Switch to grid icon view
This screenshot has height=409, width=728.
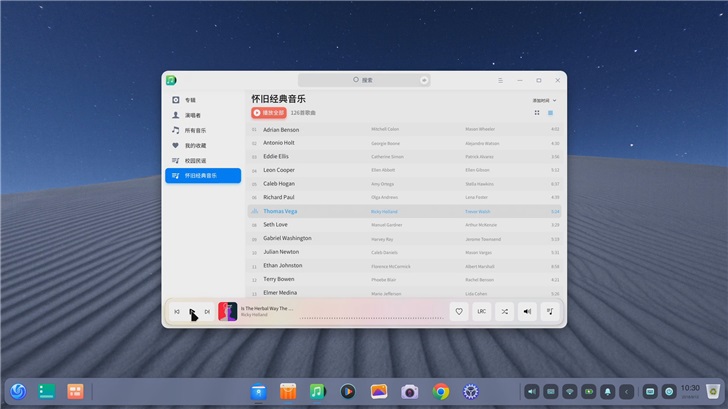(536, 113)
